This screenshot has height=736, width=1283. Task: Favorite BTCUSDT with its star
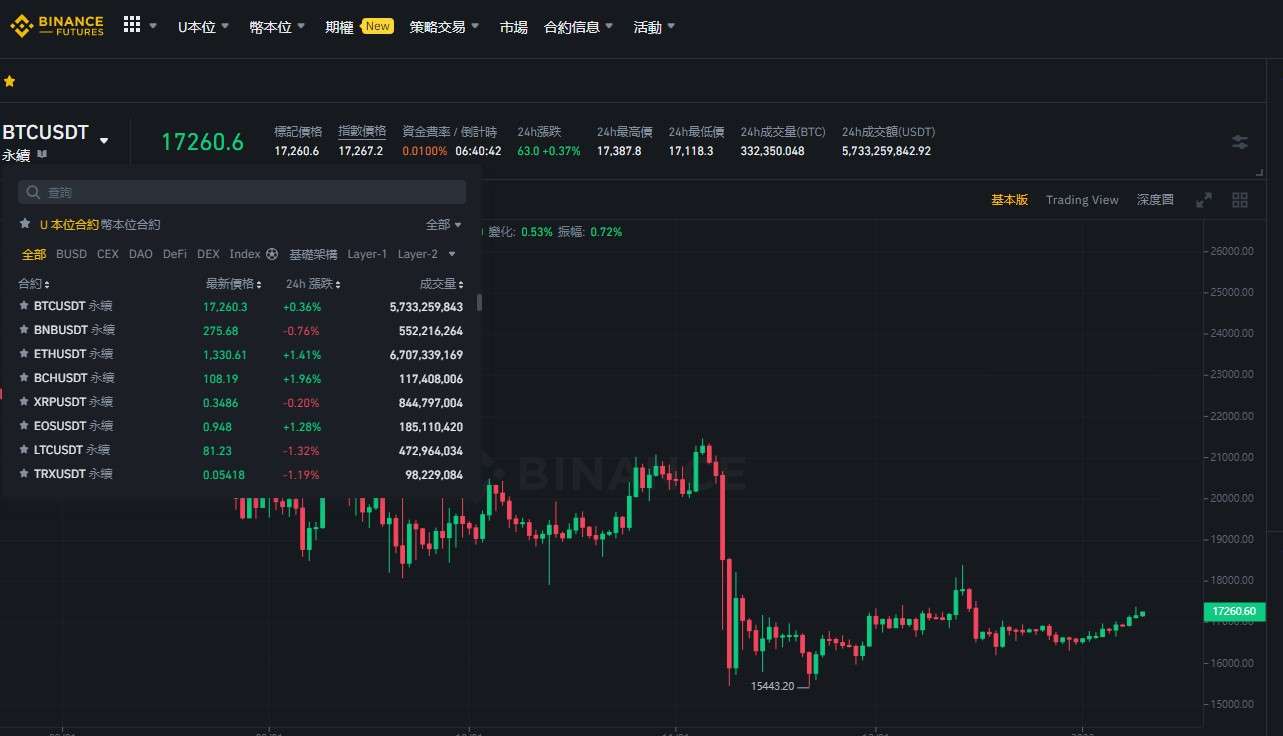click(x=24, y=306)
